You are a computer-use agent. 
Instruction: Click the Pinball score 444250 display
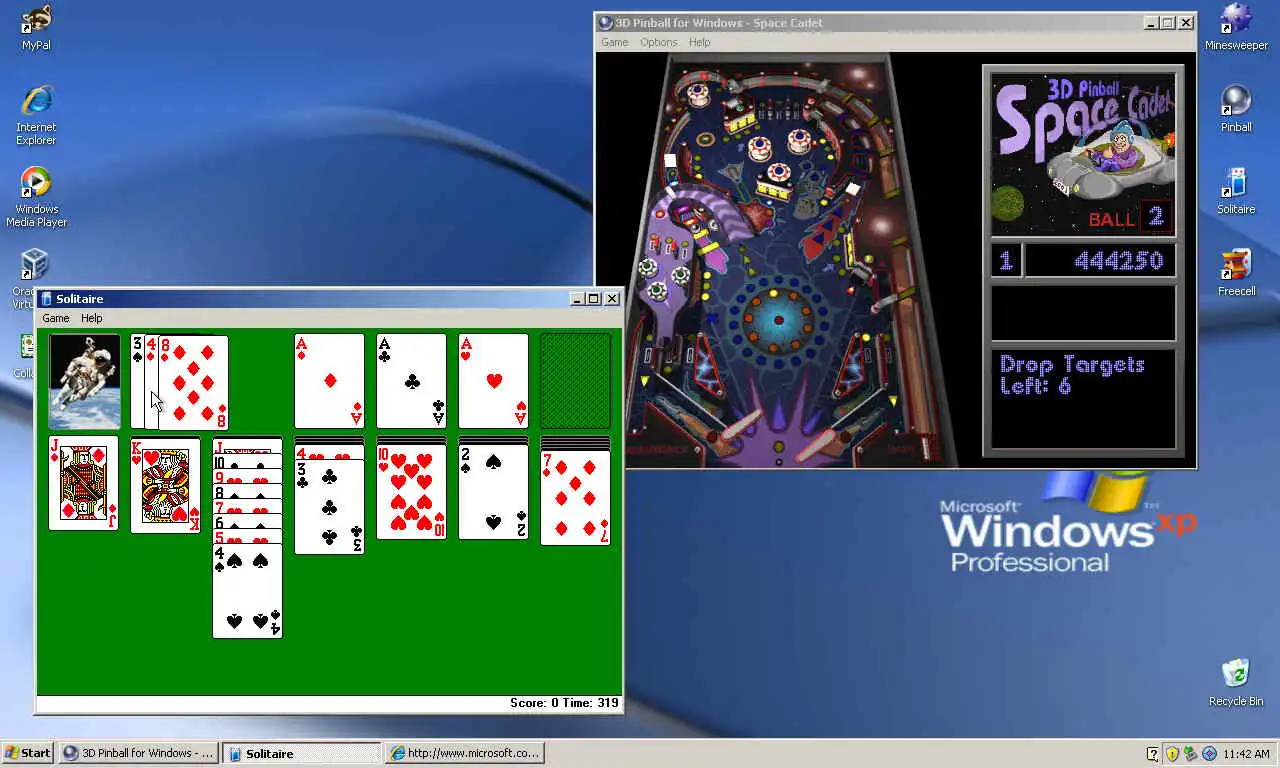[1101, 261]
